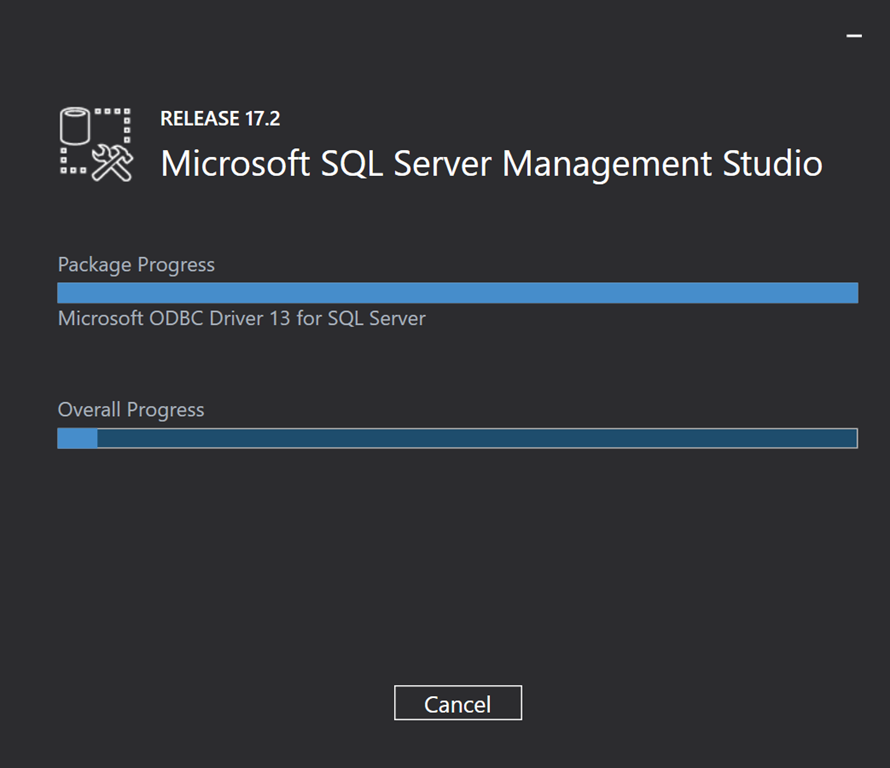Click the filled portion of Overall Progress bar
The image size is (890, 768).
(77, 438)
